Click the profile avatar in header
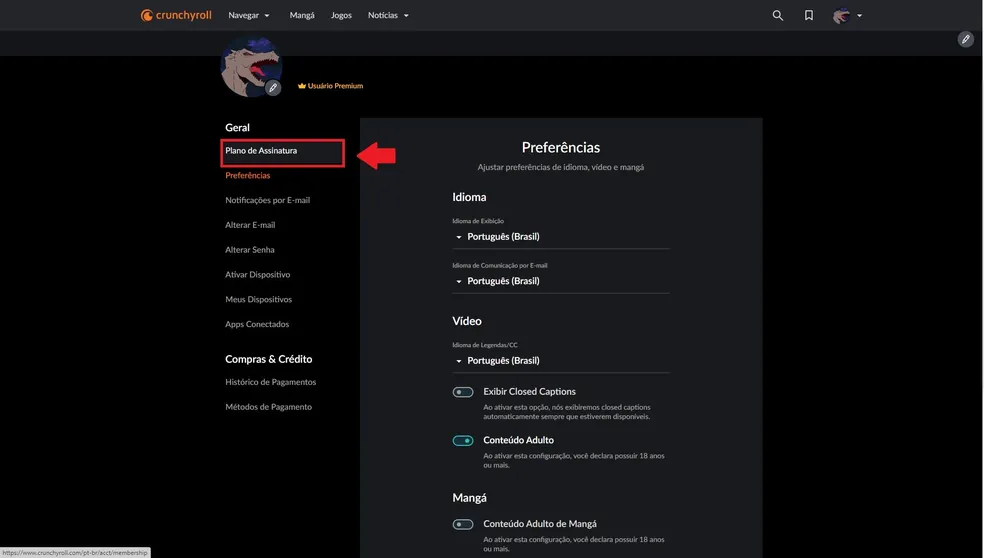 (842, 16)
